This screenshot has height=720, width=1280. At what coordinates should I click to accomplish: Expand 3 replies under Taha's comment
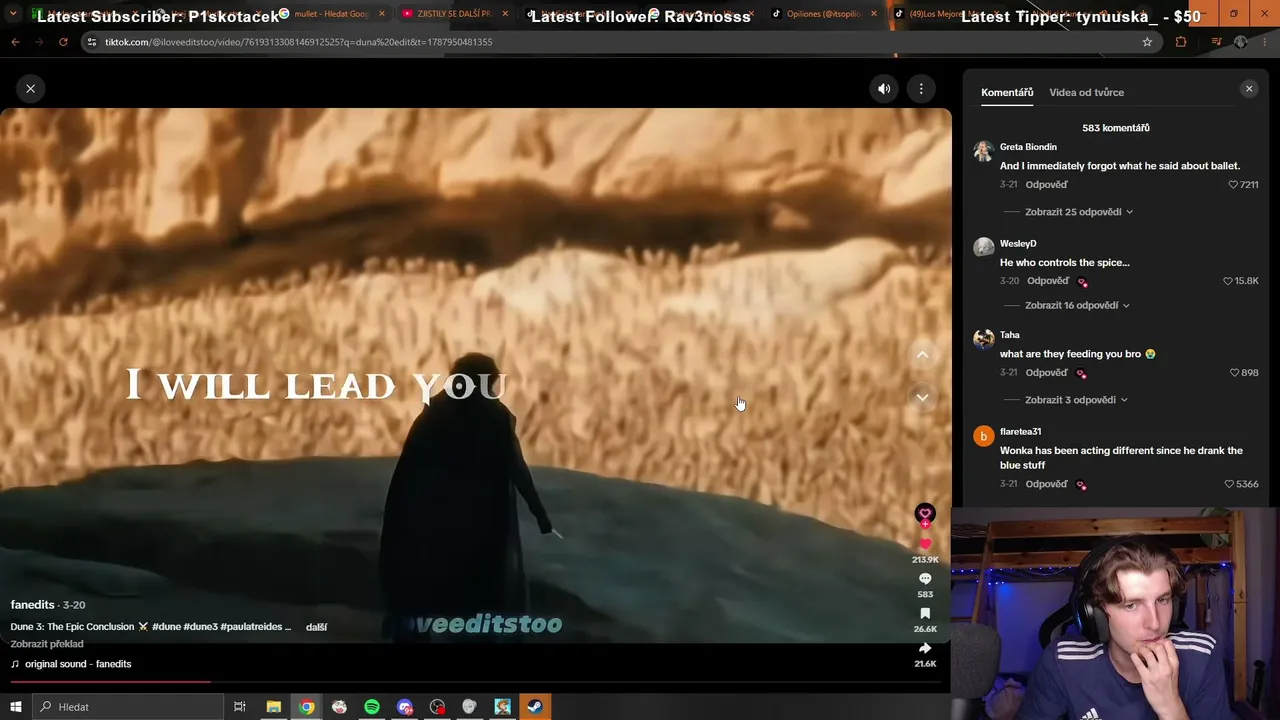click(1076, 400)
